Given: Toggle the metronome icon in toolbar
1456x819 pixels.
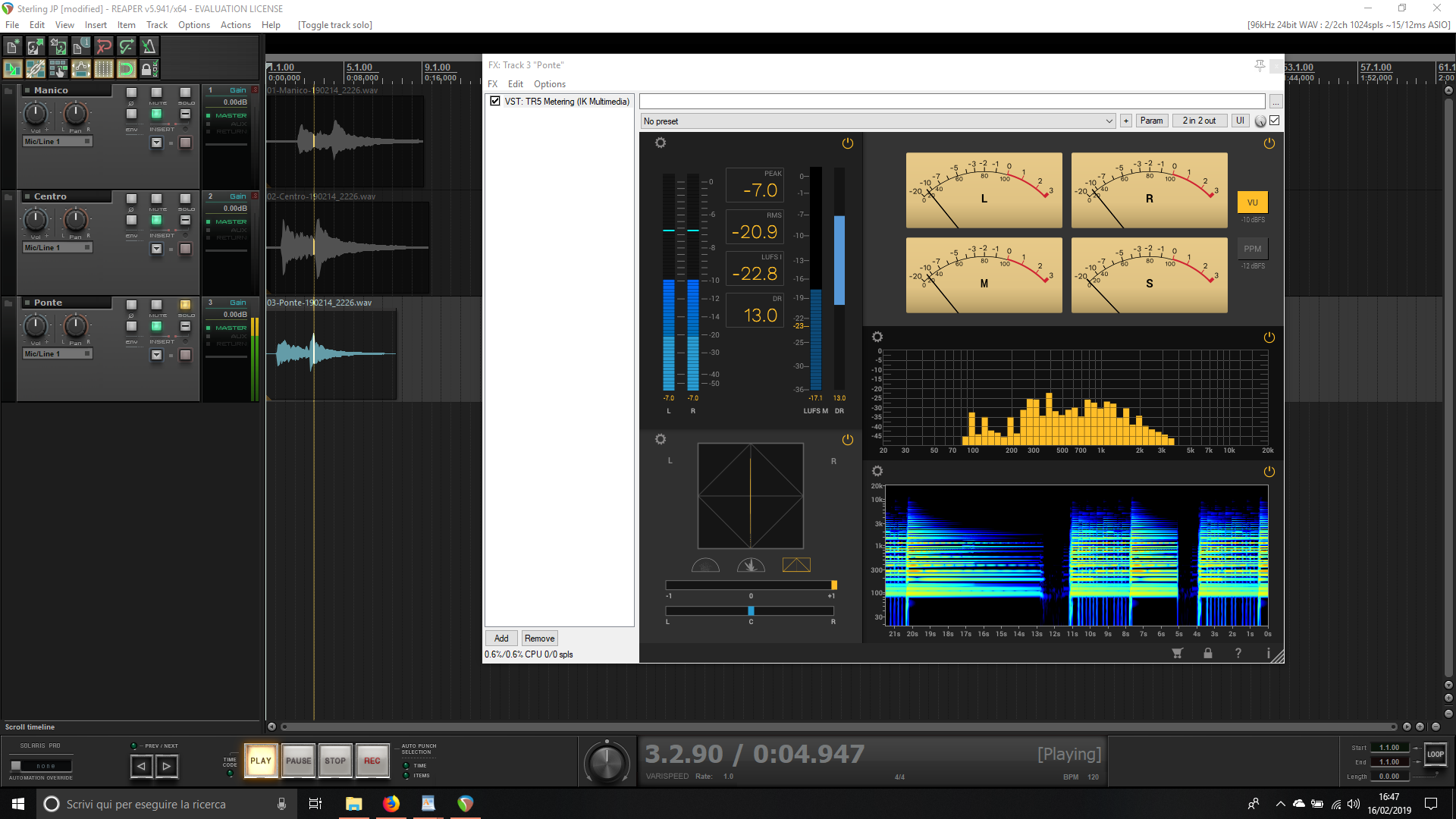Looking at the screenshot, I should pyautogui.click(x=149, y=47).
